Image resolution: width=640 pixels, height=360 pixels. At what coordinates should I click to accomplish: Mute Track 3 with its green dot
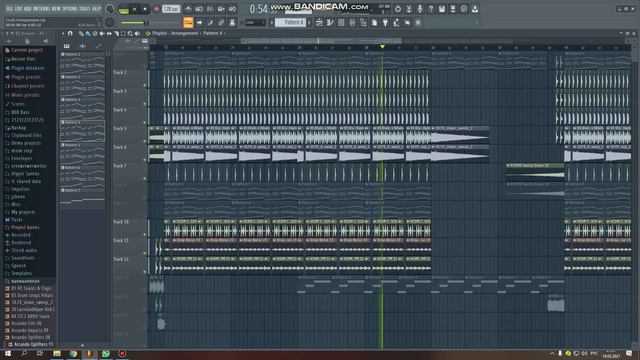tap(145, 104)
